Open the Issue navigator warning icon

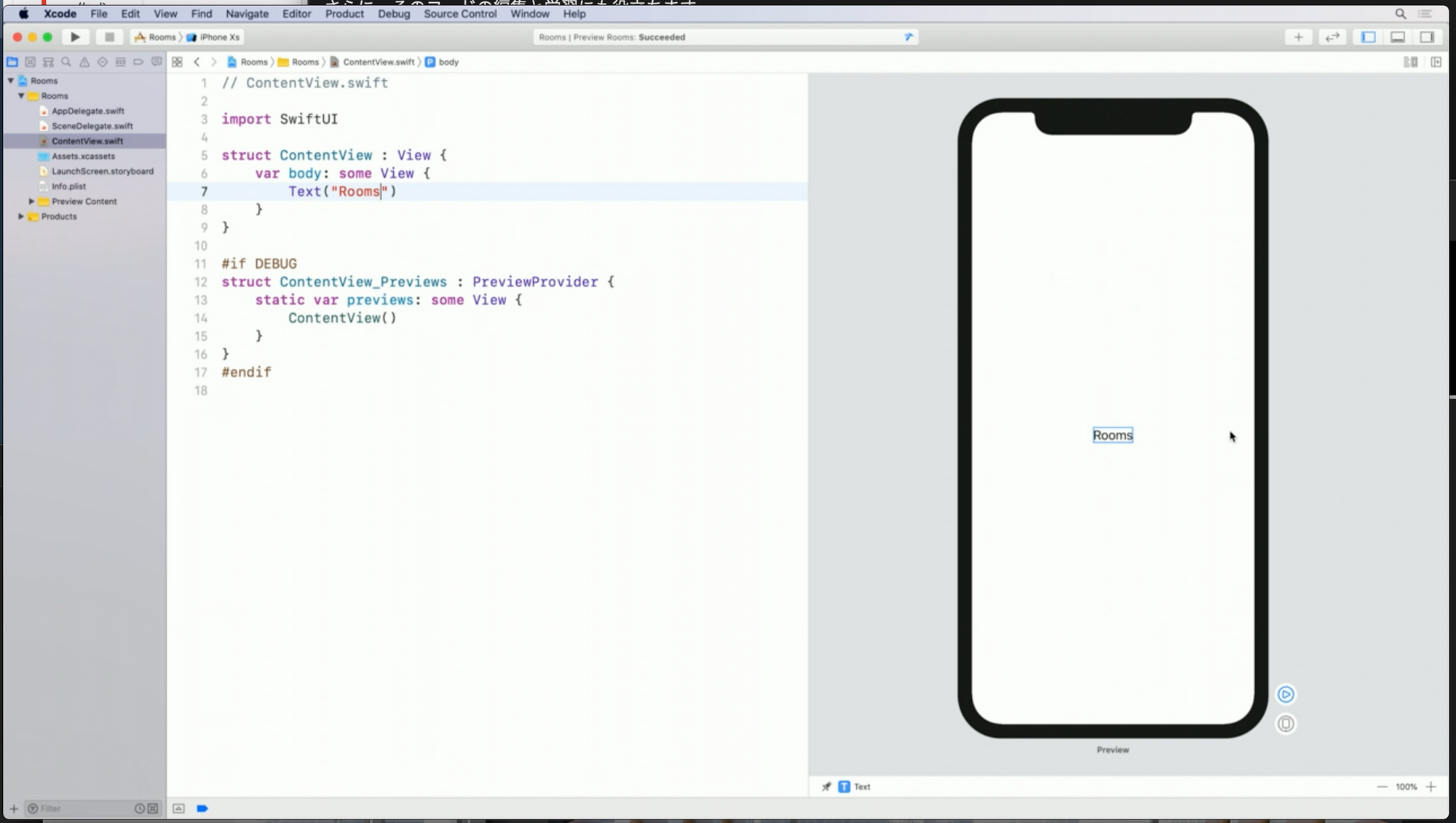pyautogui.click(x=84, y=62)
